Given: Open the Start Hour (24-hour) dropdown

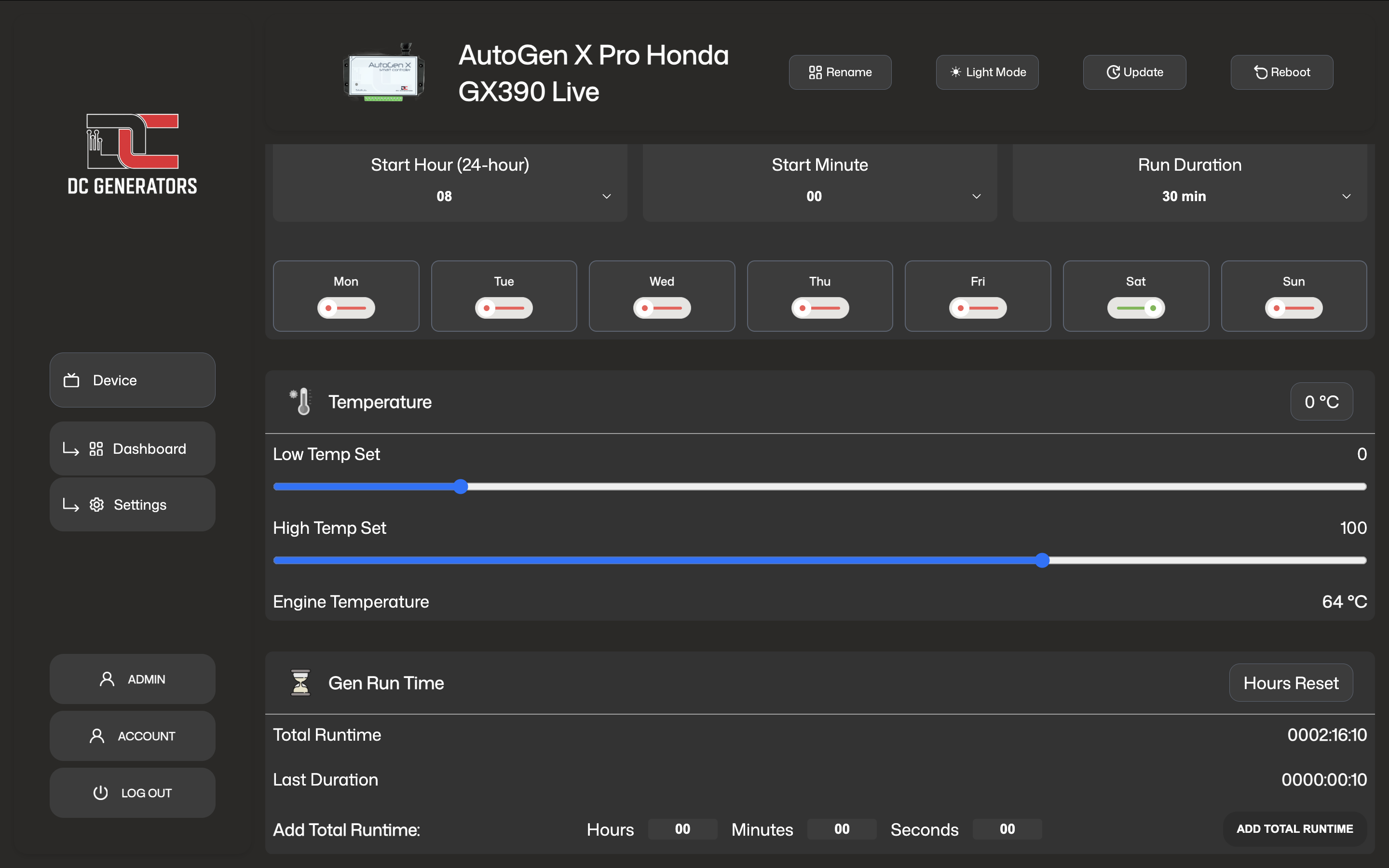Looking at the screenshot, I should click(x=450, y=196).
